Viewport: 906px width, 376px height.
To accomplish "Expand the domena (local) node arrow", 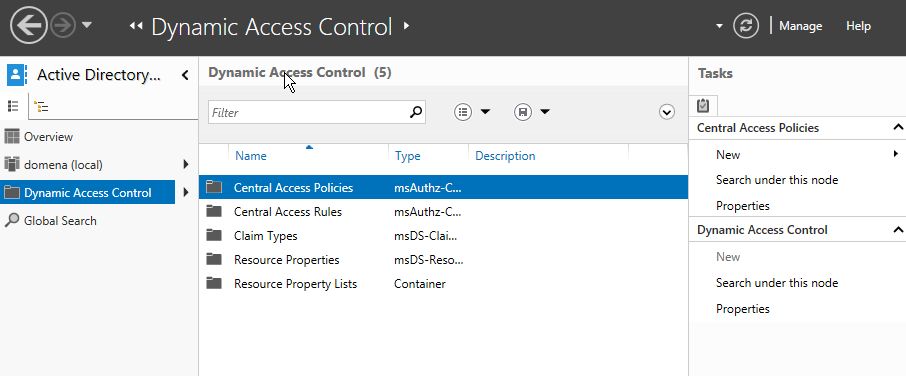I will (x=185, y=164).
